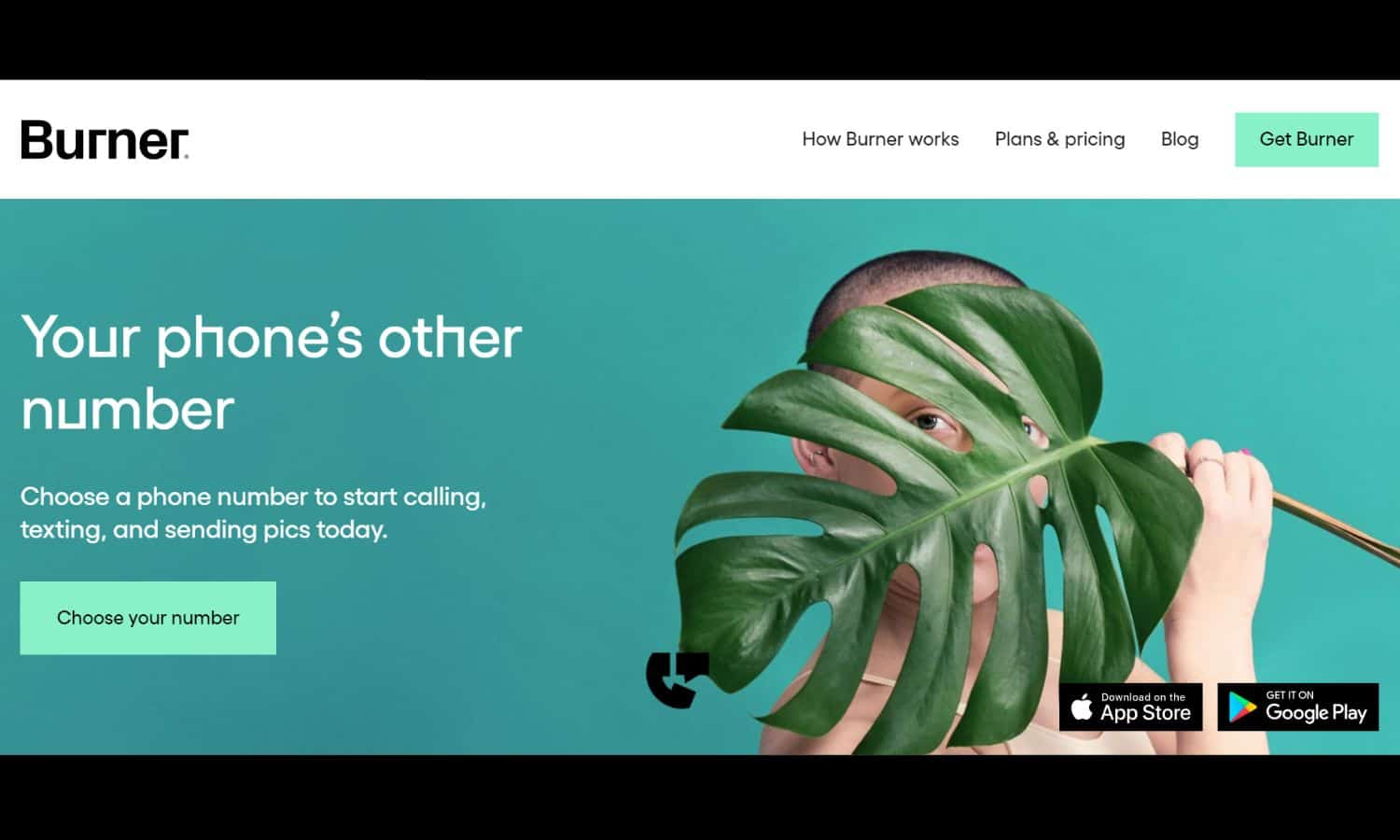
Task: Click the Apple logo in the App Store badge
Action: 1082,707
